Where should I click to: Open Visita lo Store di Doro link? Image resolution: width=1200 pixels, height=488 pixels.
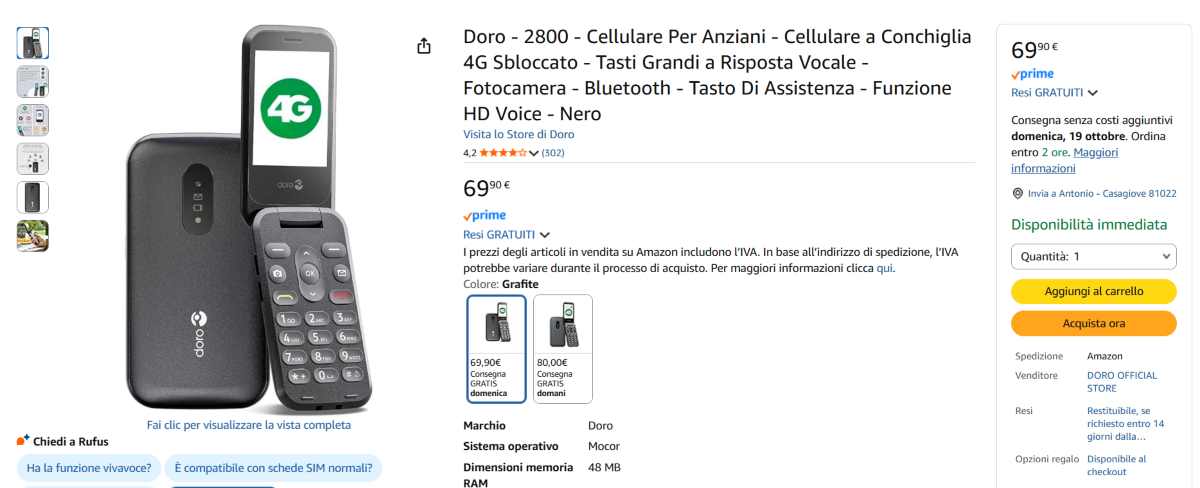click(x=518, y=134)
